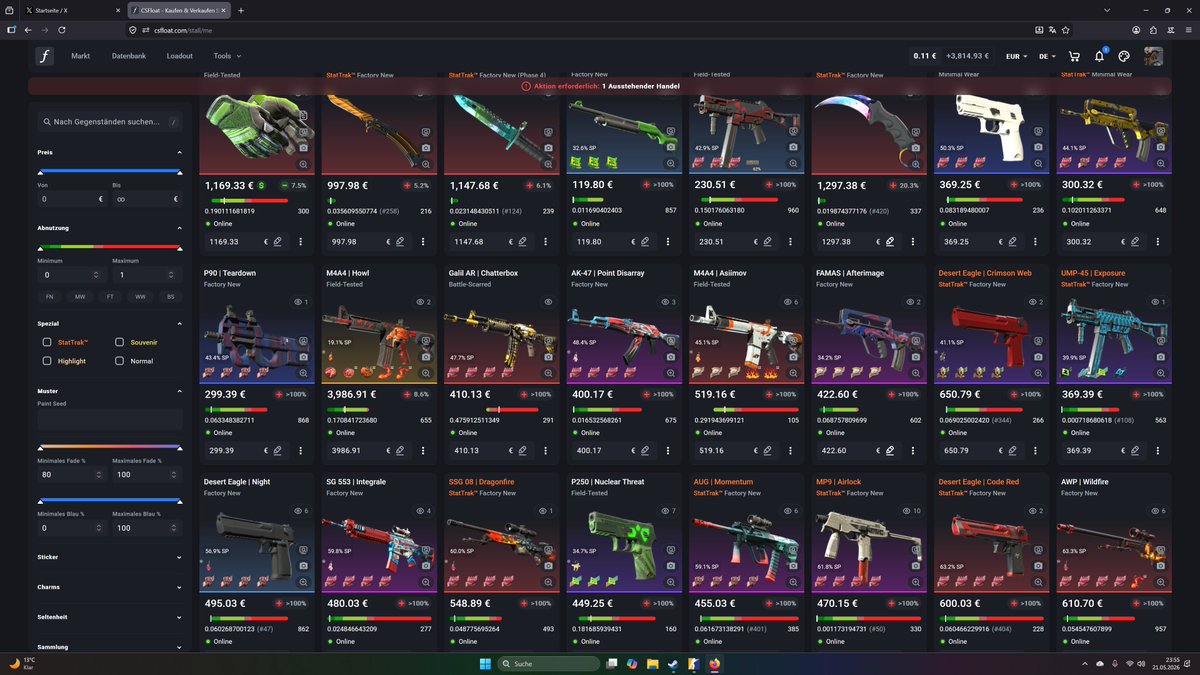The width and height of the screenshot is (1200, 675).
Task: Open more options for FAMAS Afterimage
Action: point(913,451)
